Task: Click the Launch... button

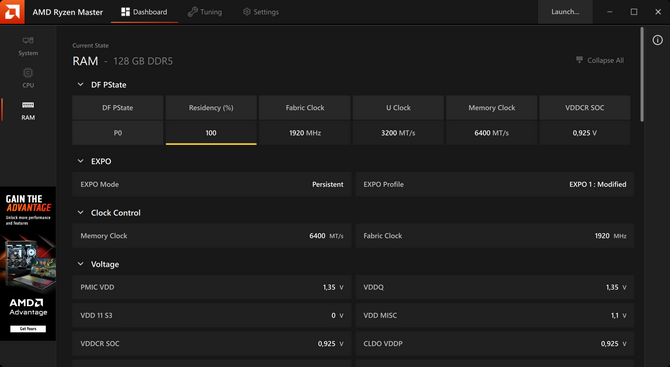Action: pos(565,12)
